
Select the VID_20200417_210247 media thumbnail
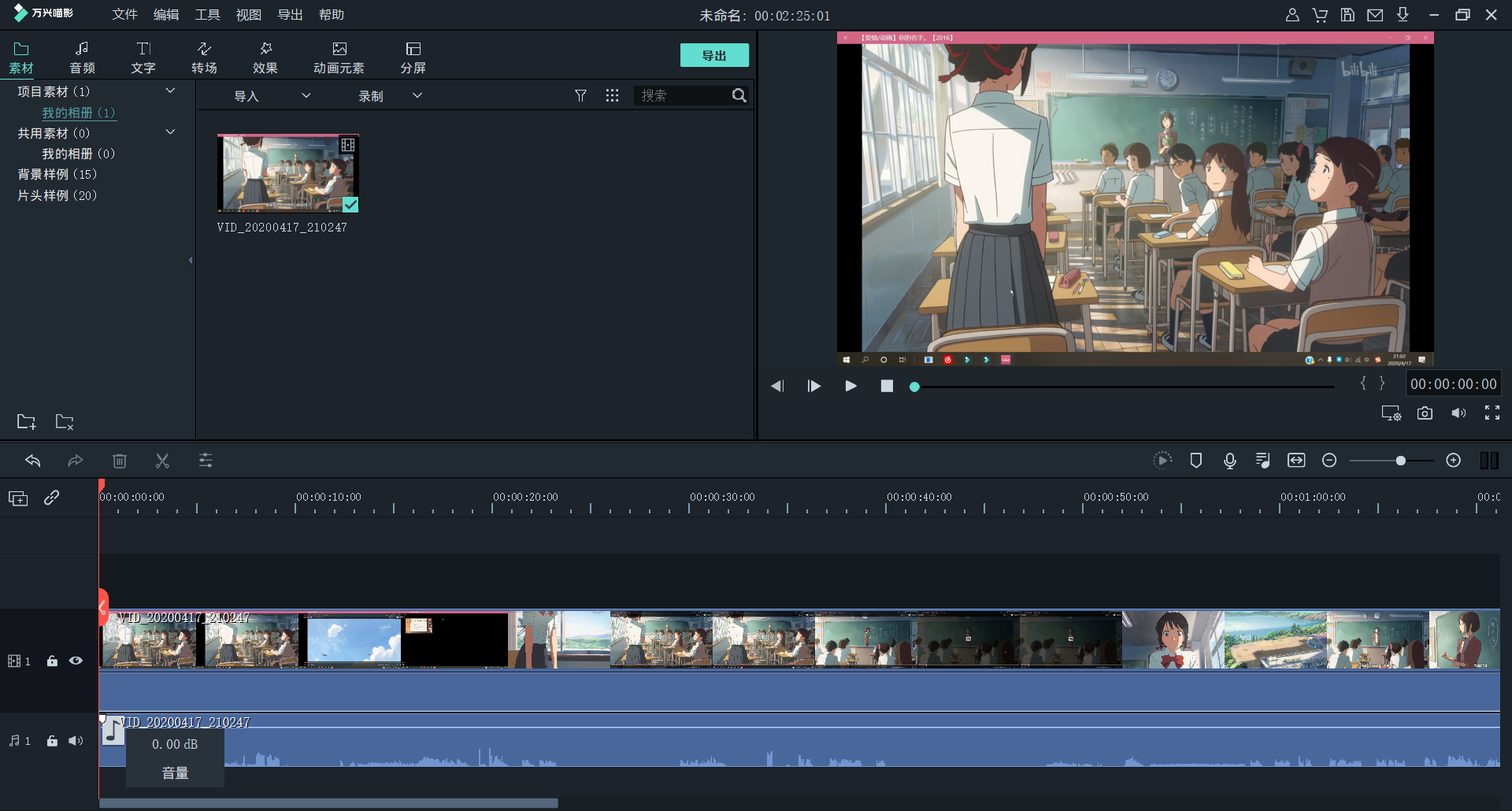click(287, 173)
